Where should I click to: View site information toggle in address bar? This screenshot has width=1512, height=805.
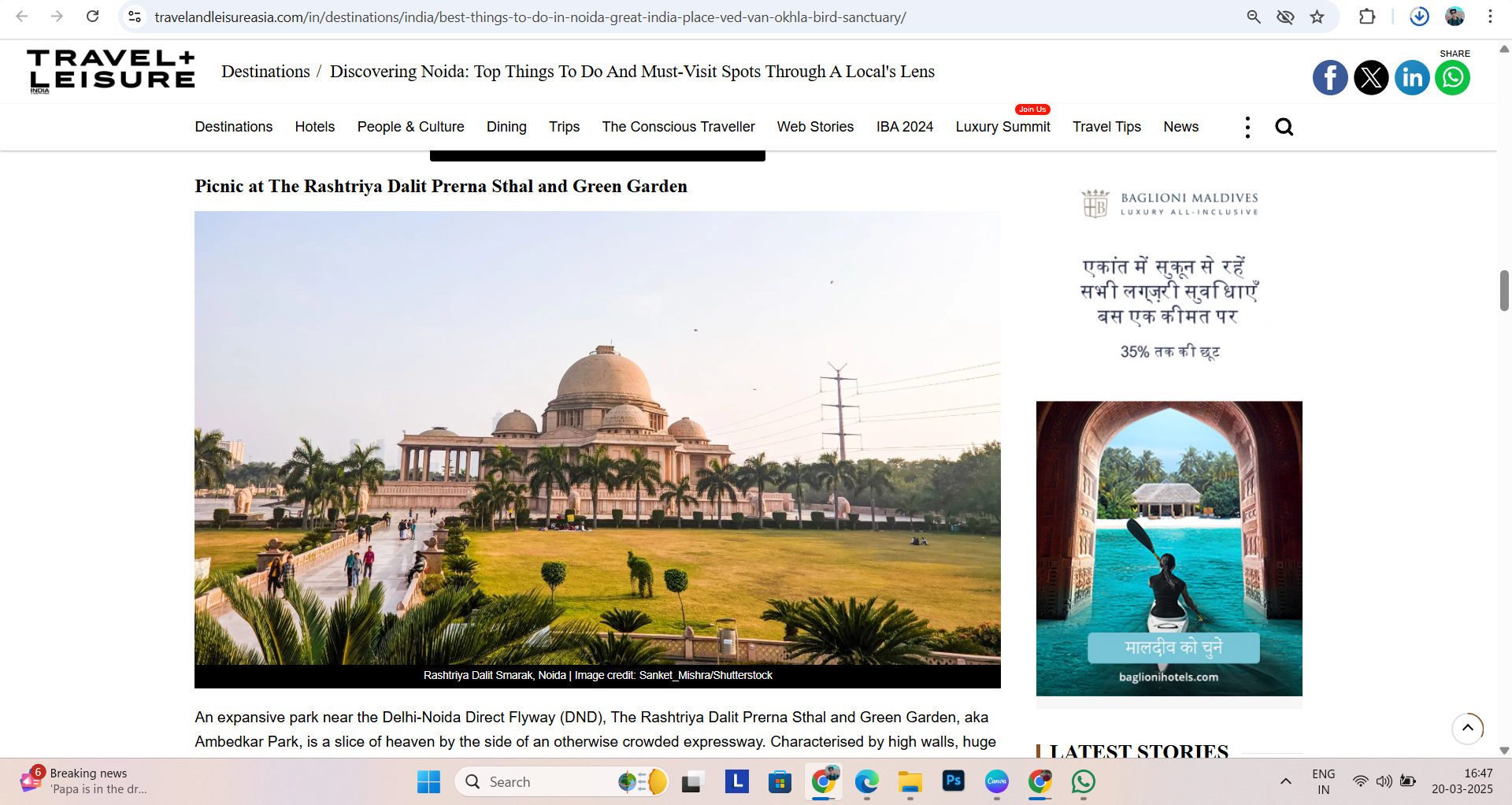click(135, 17)
